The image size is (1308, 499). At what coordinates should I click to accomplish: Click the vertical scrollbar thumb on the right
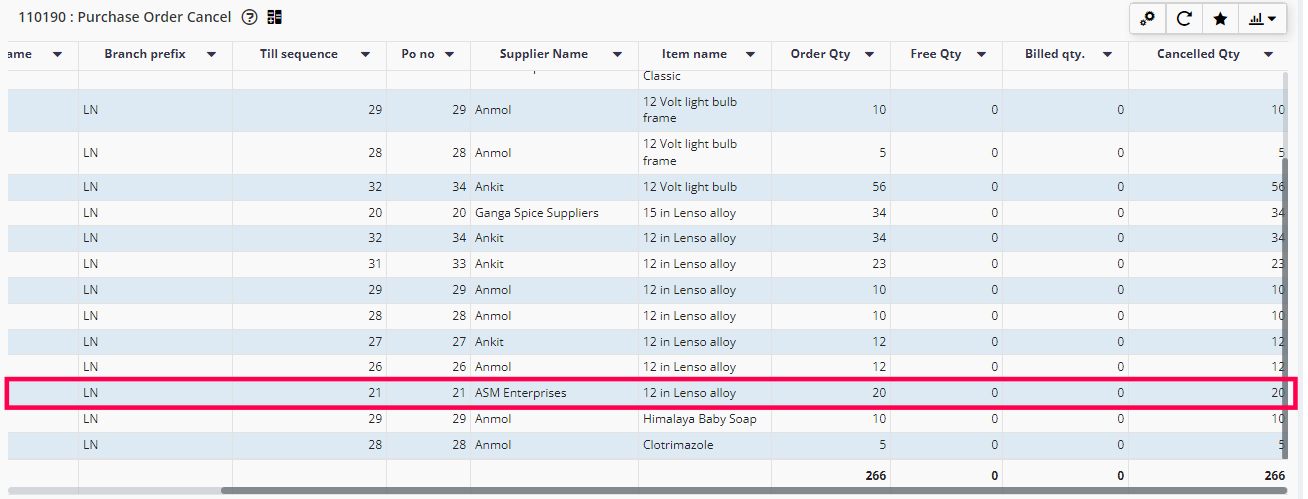coord(1286,300)
